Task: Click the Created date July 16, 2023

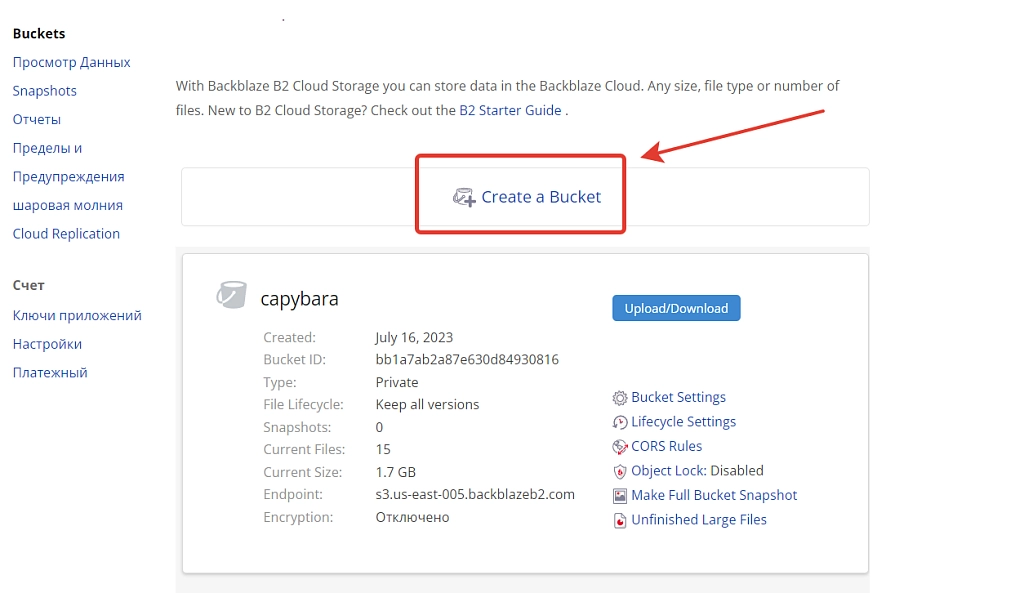Action: [414, 338]
